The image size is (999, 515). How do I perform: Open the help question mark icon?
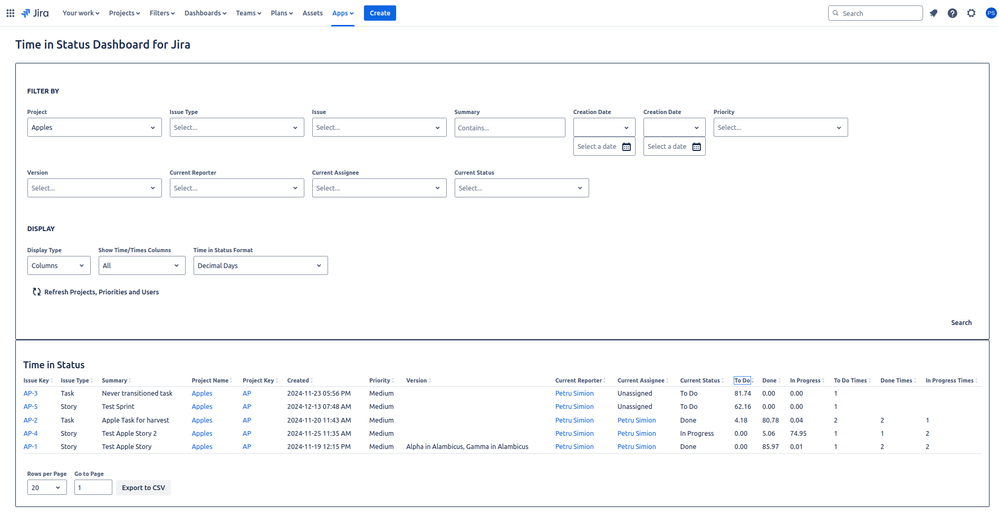(x=952, y=13)
